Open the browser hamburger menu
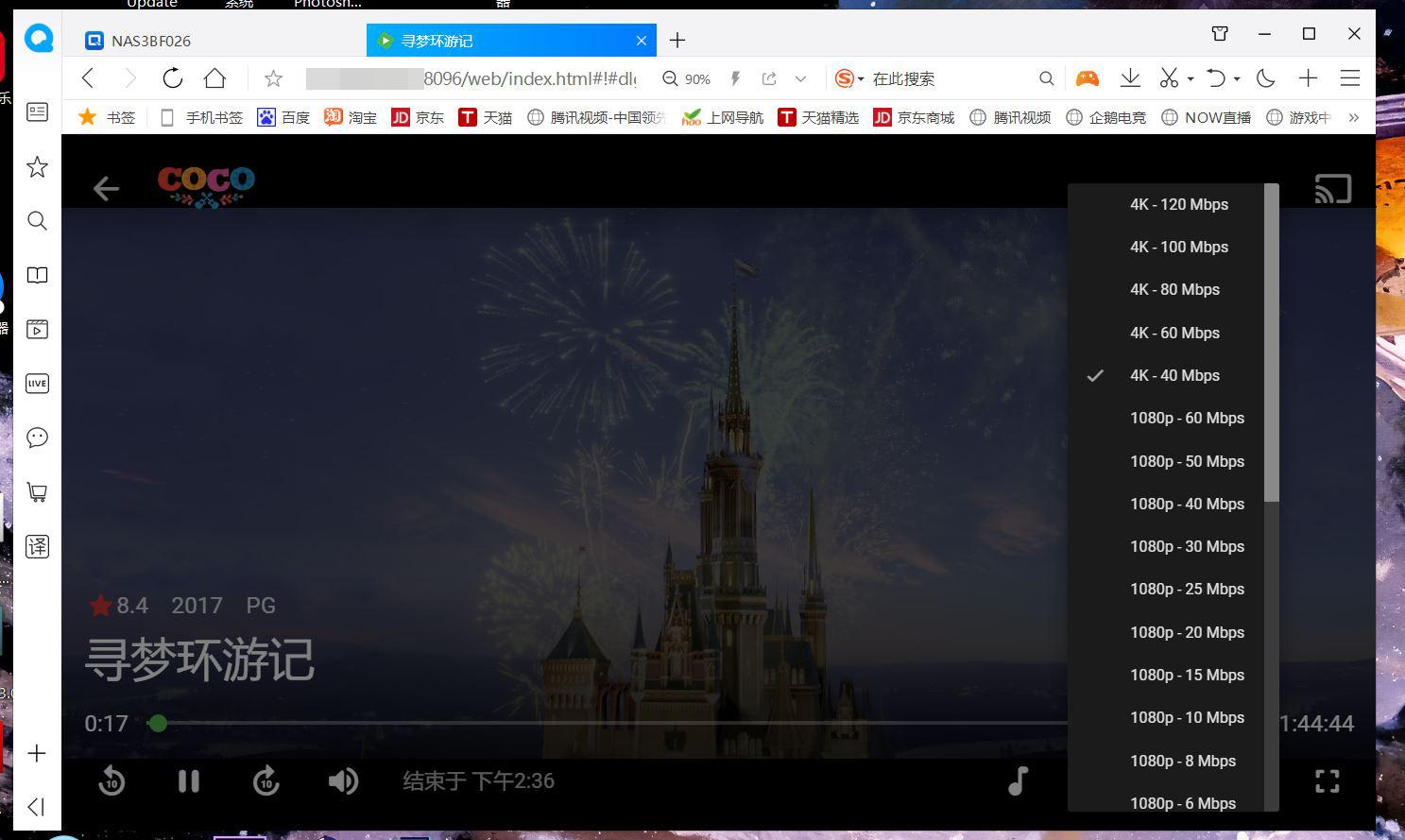The height and width of the screenshot is (840, 1405). [1350, 78]
